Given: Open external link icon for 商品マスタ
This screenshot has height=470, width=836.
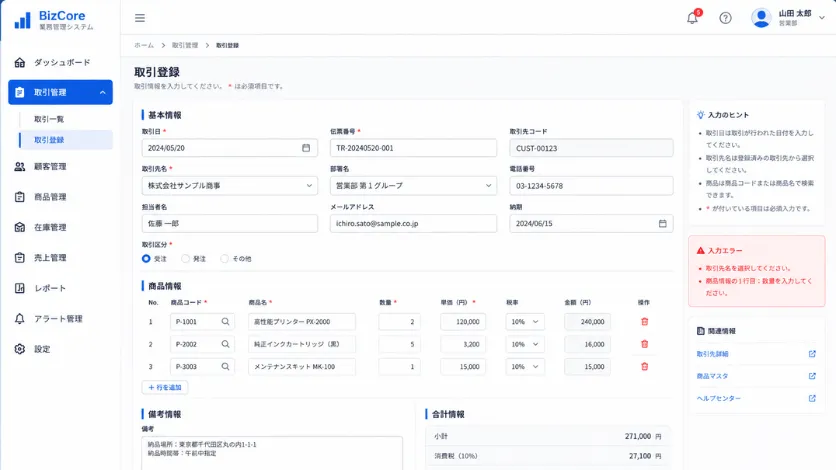Looking at the screenshot, I should coord(812,376).
